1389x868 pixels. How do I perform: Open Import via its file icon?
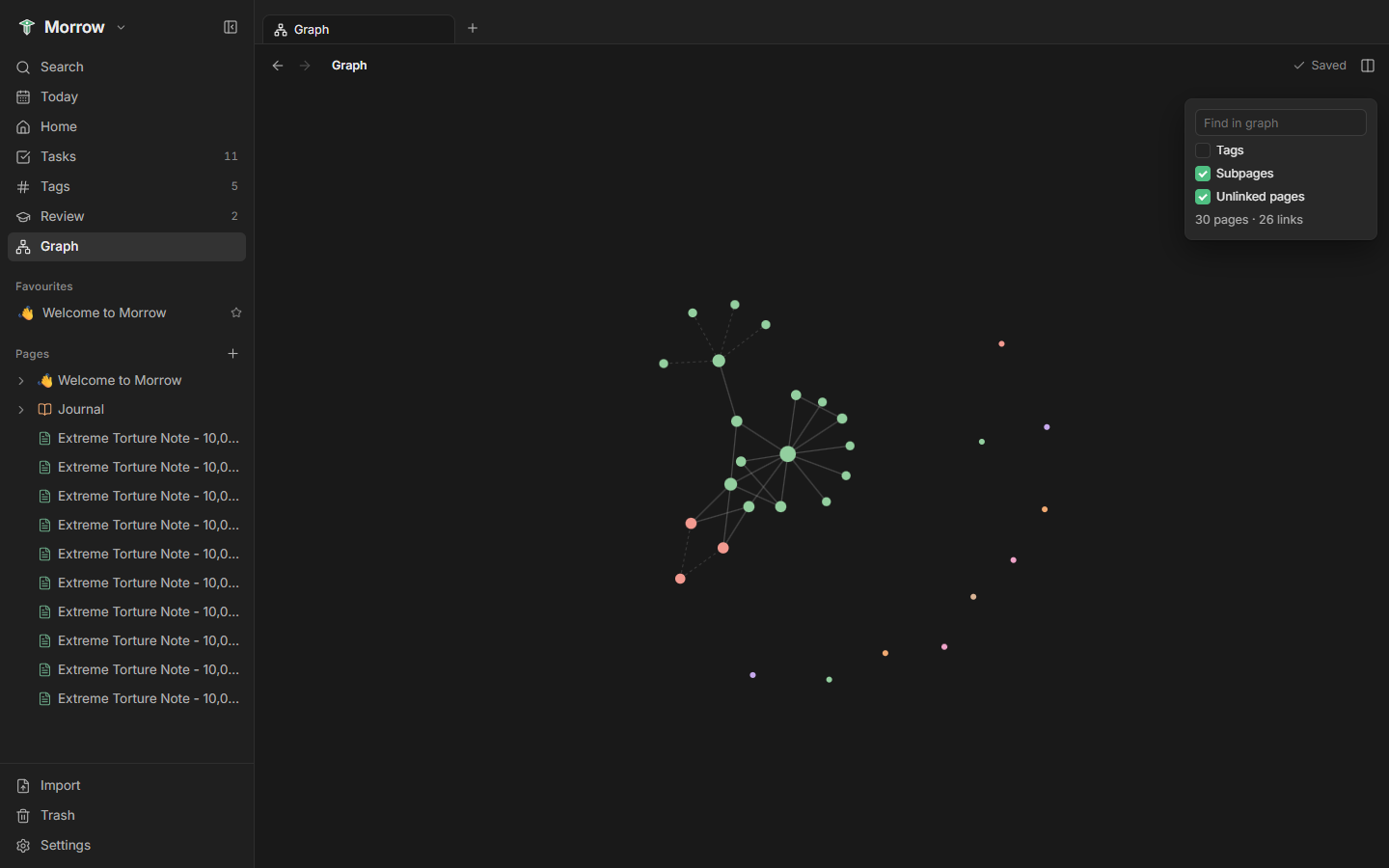point(23,786)
